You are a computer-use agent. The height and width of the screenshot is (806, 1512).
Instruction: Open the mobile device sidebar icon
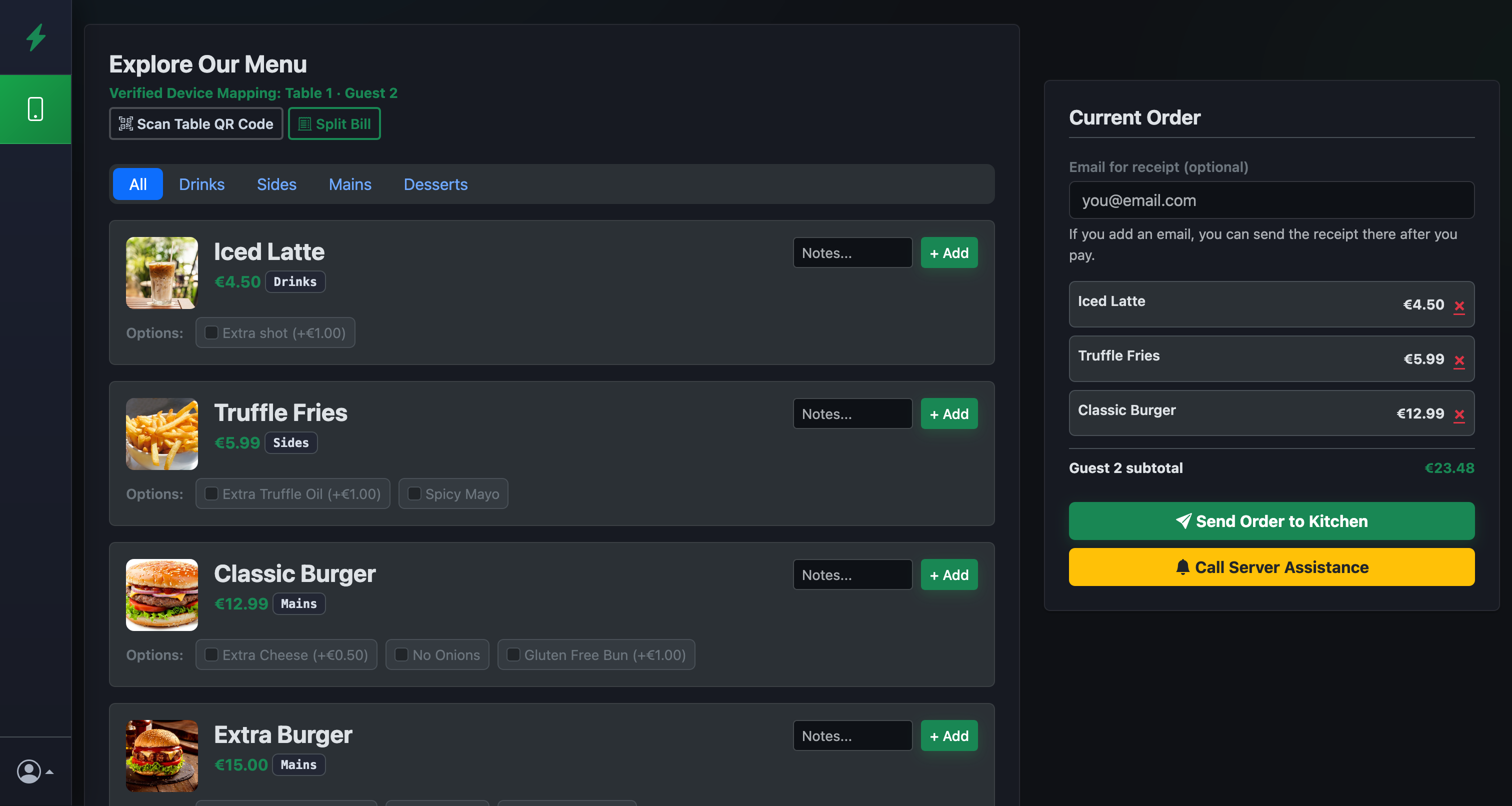(36, 109)
